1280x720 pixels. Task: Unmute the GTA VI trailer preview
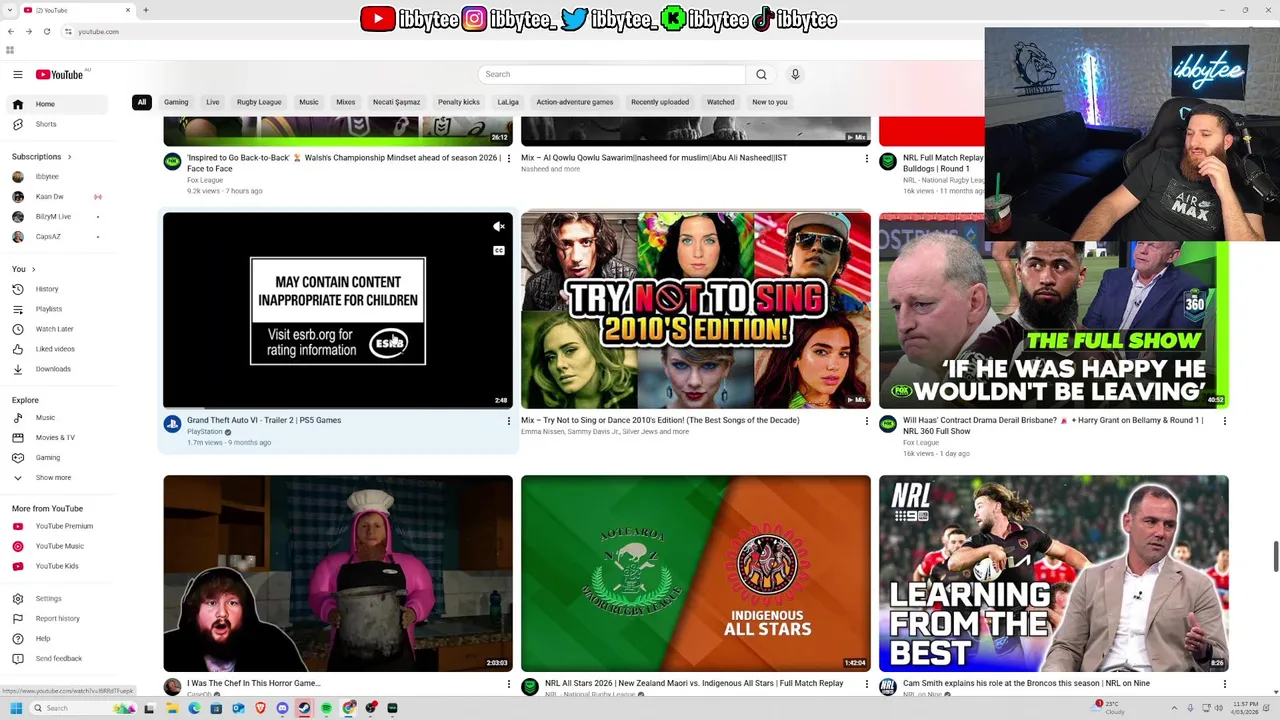499,227
